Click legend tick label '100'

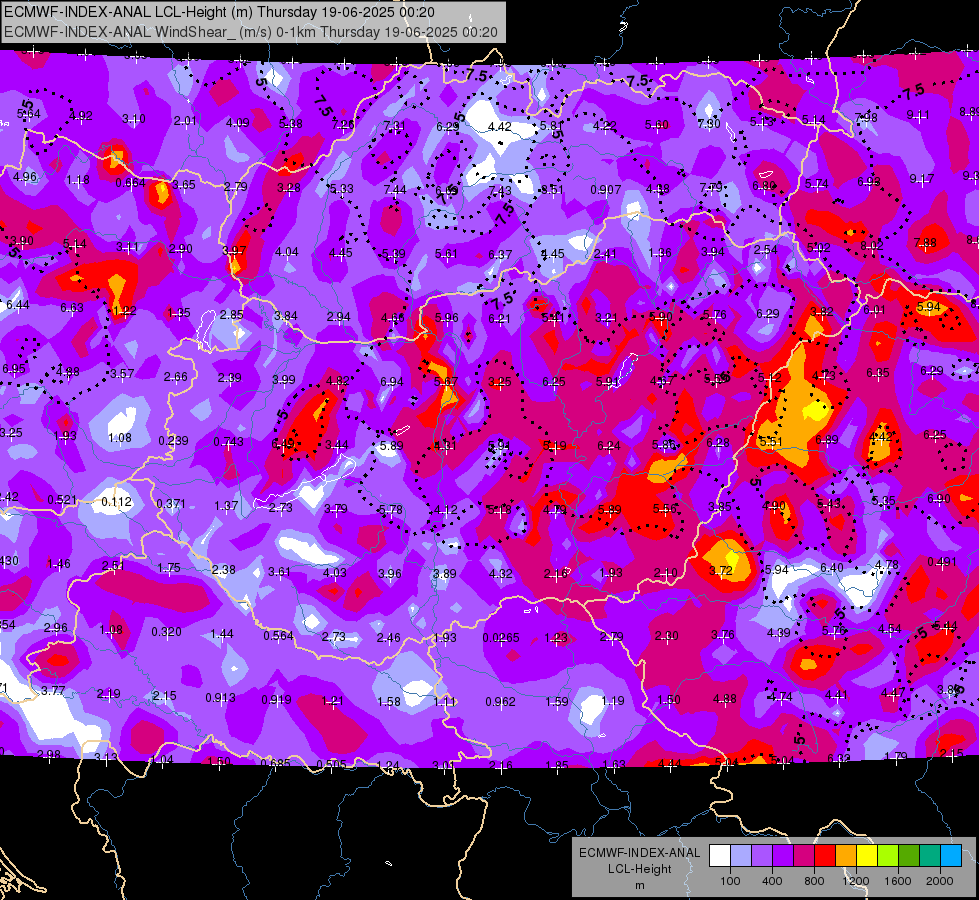730,881
